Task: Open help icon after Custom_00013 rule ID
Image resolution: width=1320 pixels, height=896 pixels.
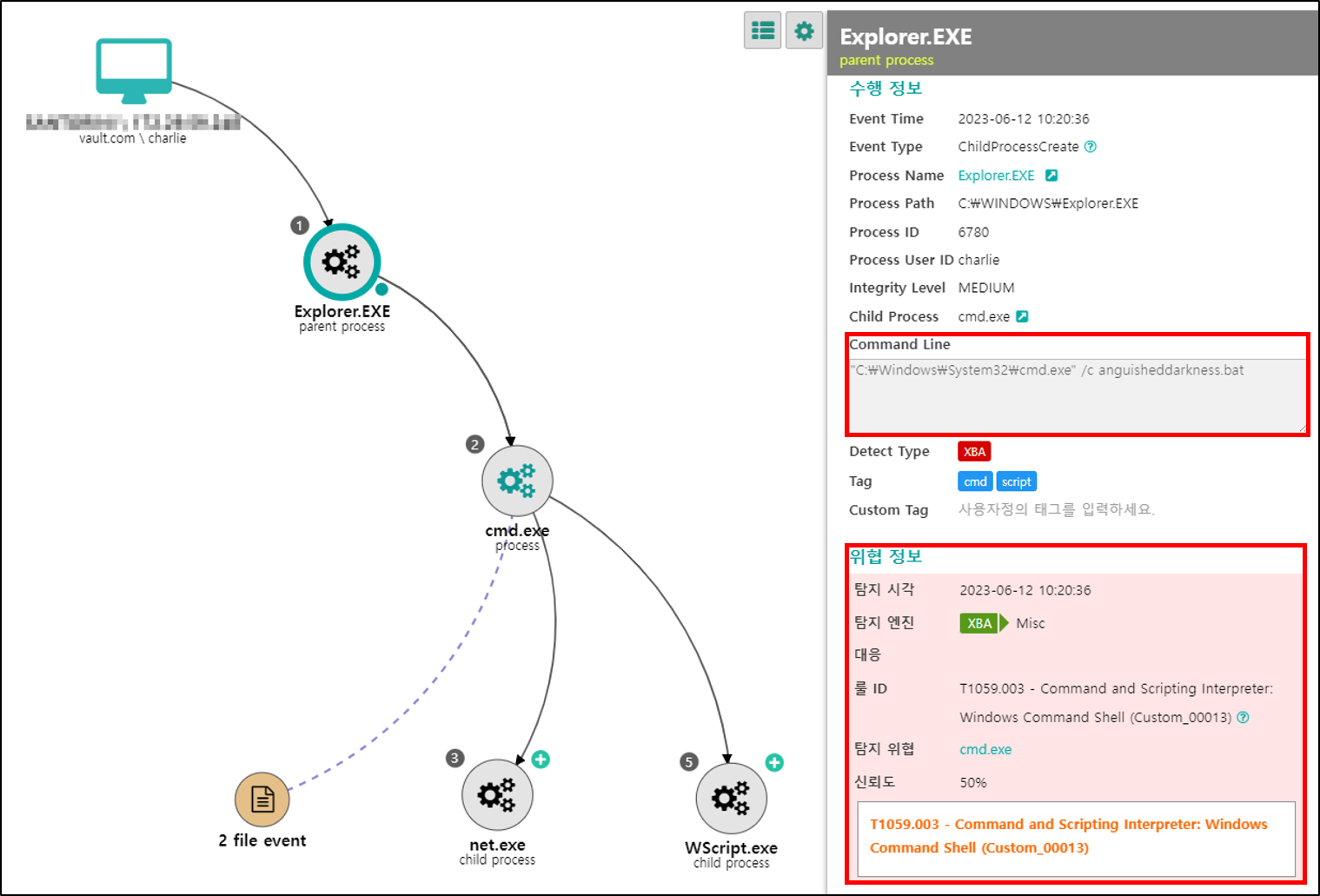Action: pos(1243,718)
